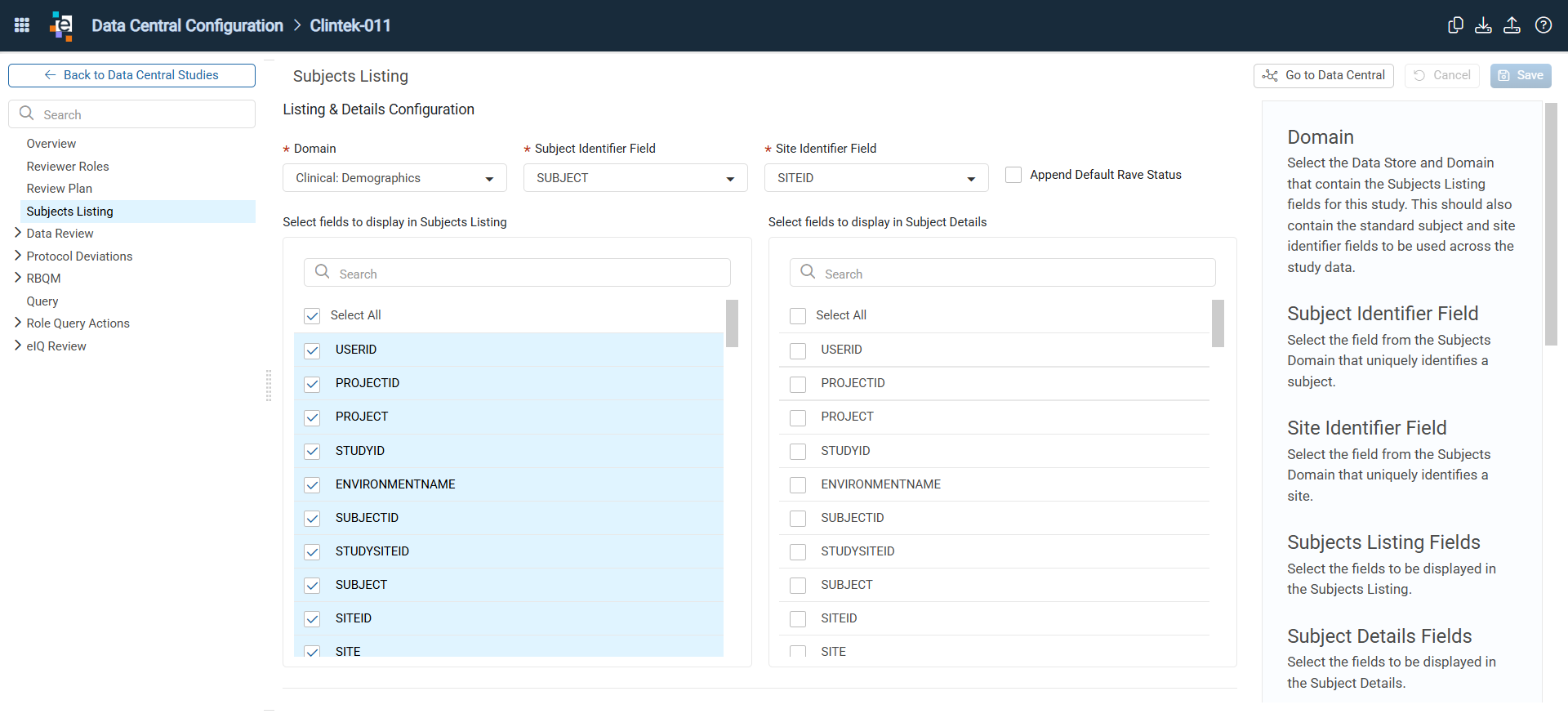Uncheck PROJECTID in Subjects Listing
This screenshot has height=718, width=1568.
pyautogui.click(x=312, y=384)
